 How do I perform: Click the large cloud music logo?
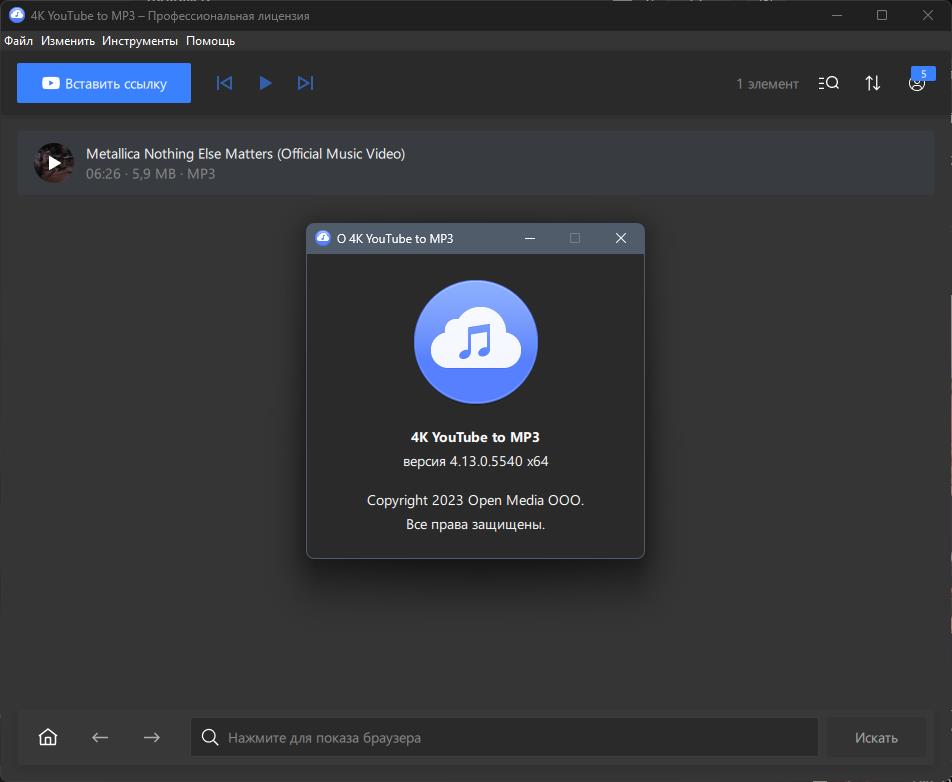coord(475,342)
